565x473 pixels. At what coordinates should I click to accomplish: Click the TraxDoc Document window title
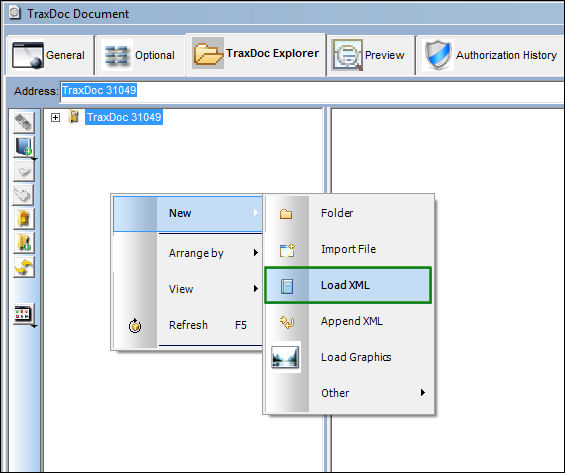(78, 14)
